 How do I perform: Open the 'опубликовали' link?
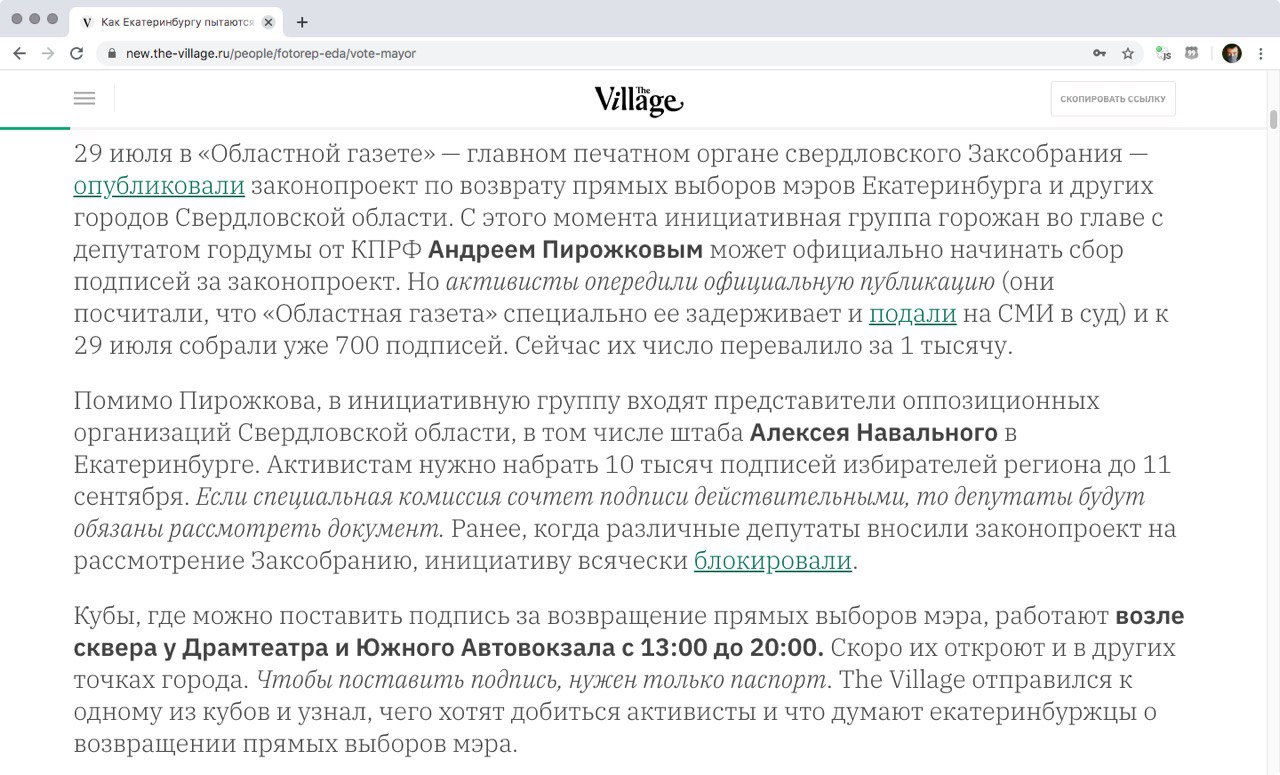click(x=159, y=186)
